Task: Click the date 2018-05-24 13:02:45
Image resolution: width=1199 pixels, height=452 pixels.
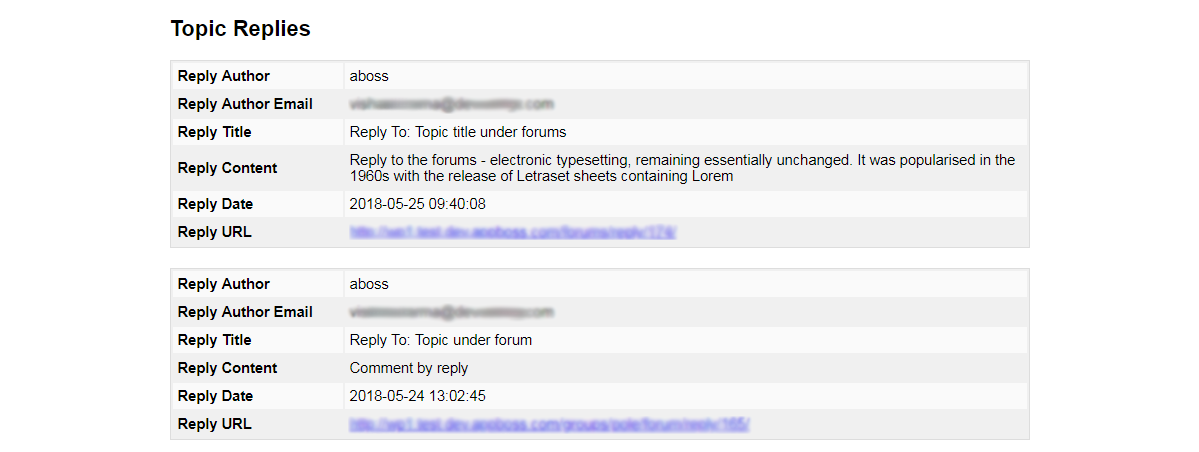Action: tap(418, 396)
